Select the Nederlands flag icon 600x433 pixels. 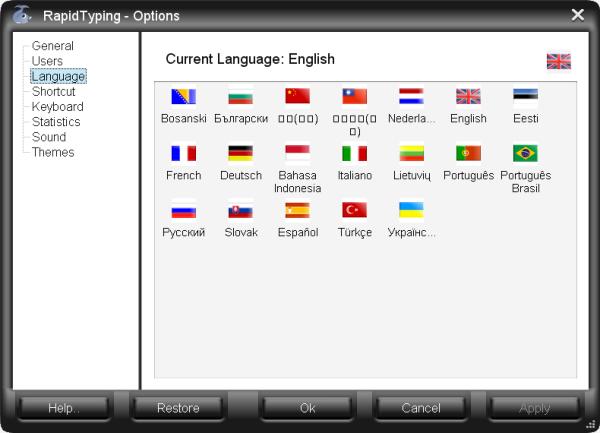coord(411,96)
